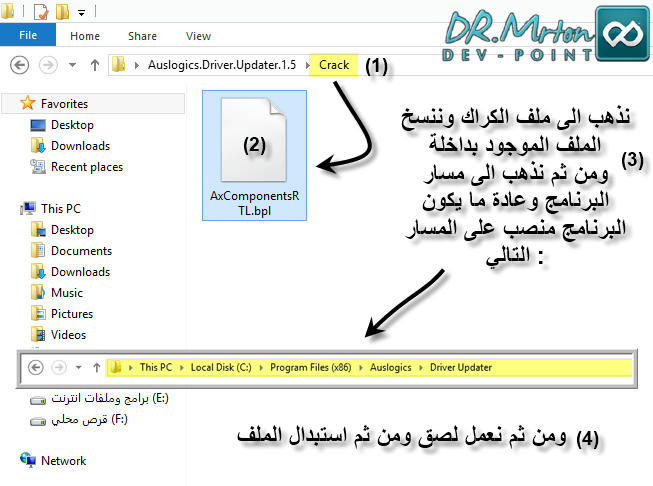
Task: Open Downloads under This PC
Action: (x=80, y=272)
